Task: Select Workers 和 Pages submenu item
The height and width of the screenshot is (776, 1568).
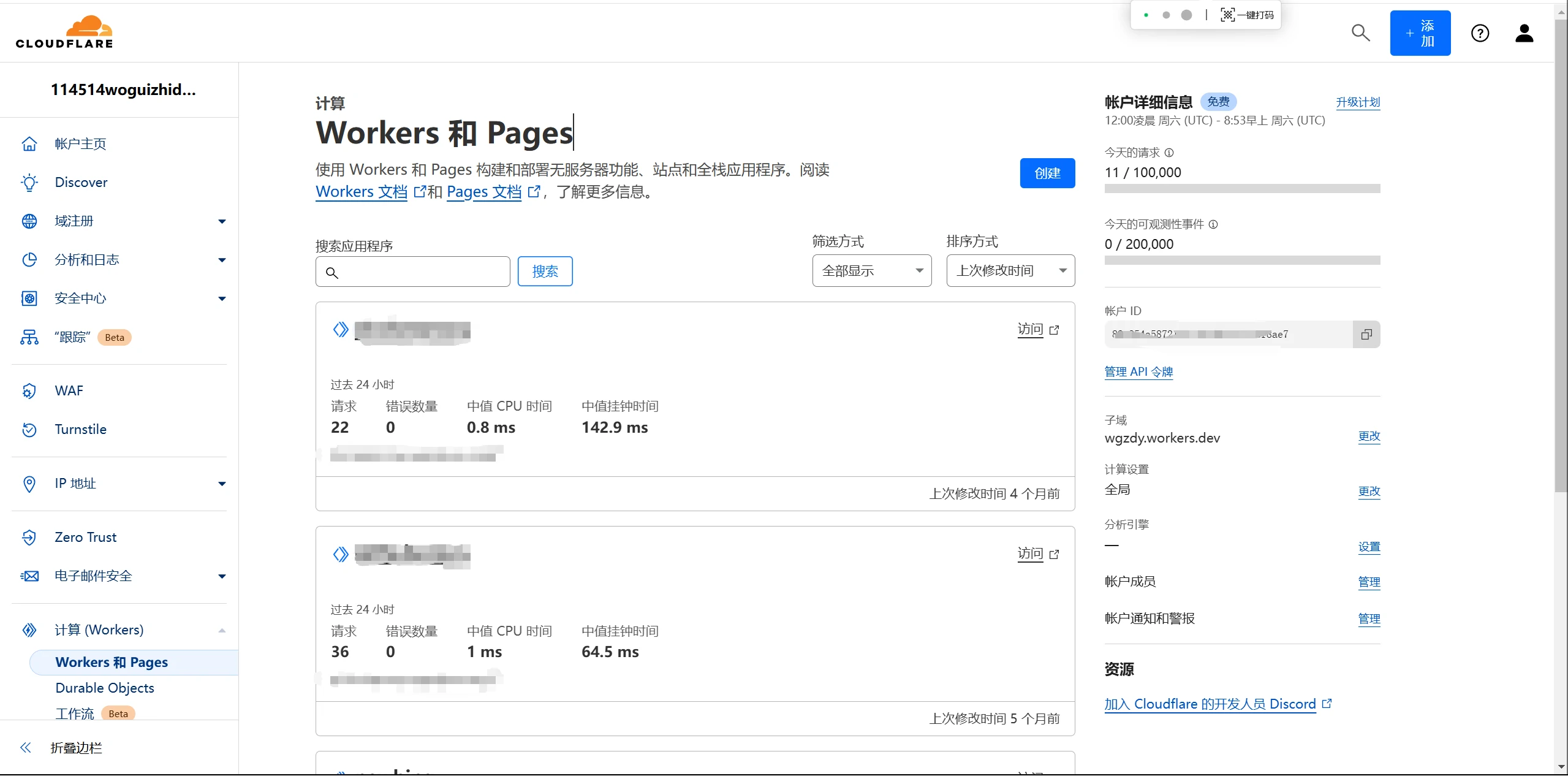Action: pos(134,663)
